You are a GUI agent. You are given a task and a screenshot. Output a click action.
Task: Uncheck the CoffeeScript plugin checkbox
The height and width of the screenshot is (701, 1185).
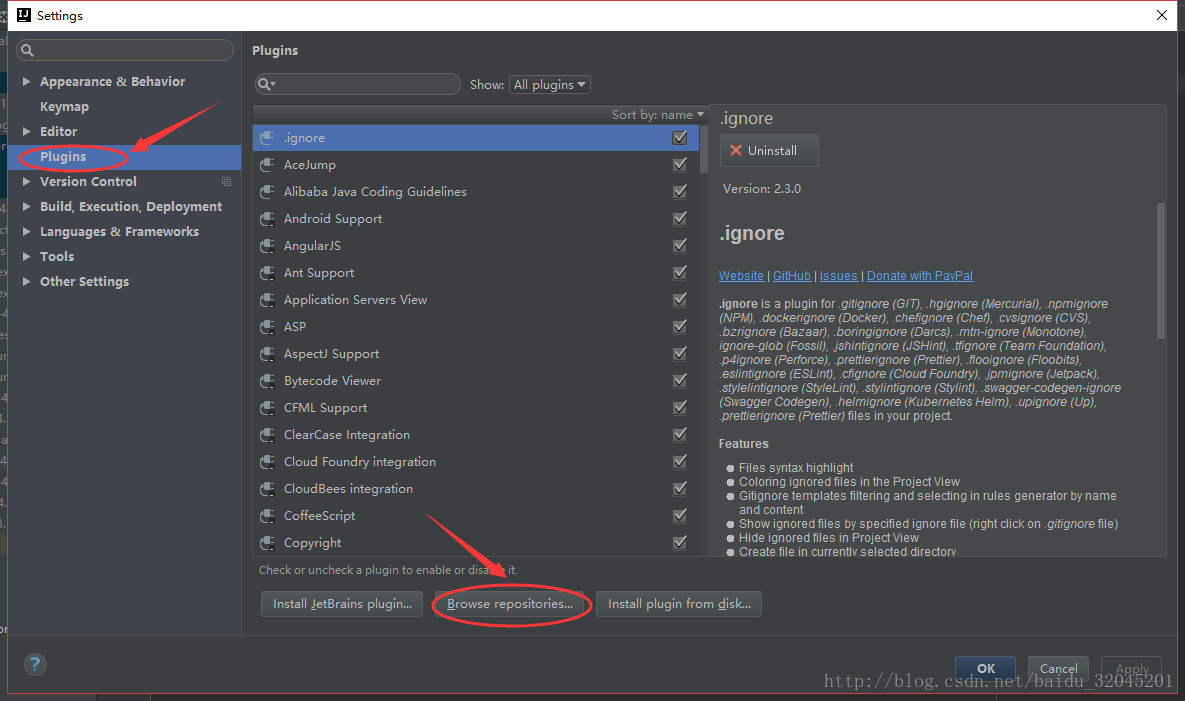[x=679, y=516]
